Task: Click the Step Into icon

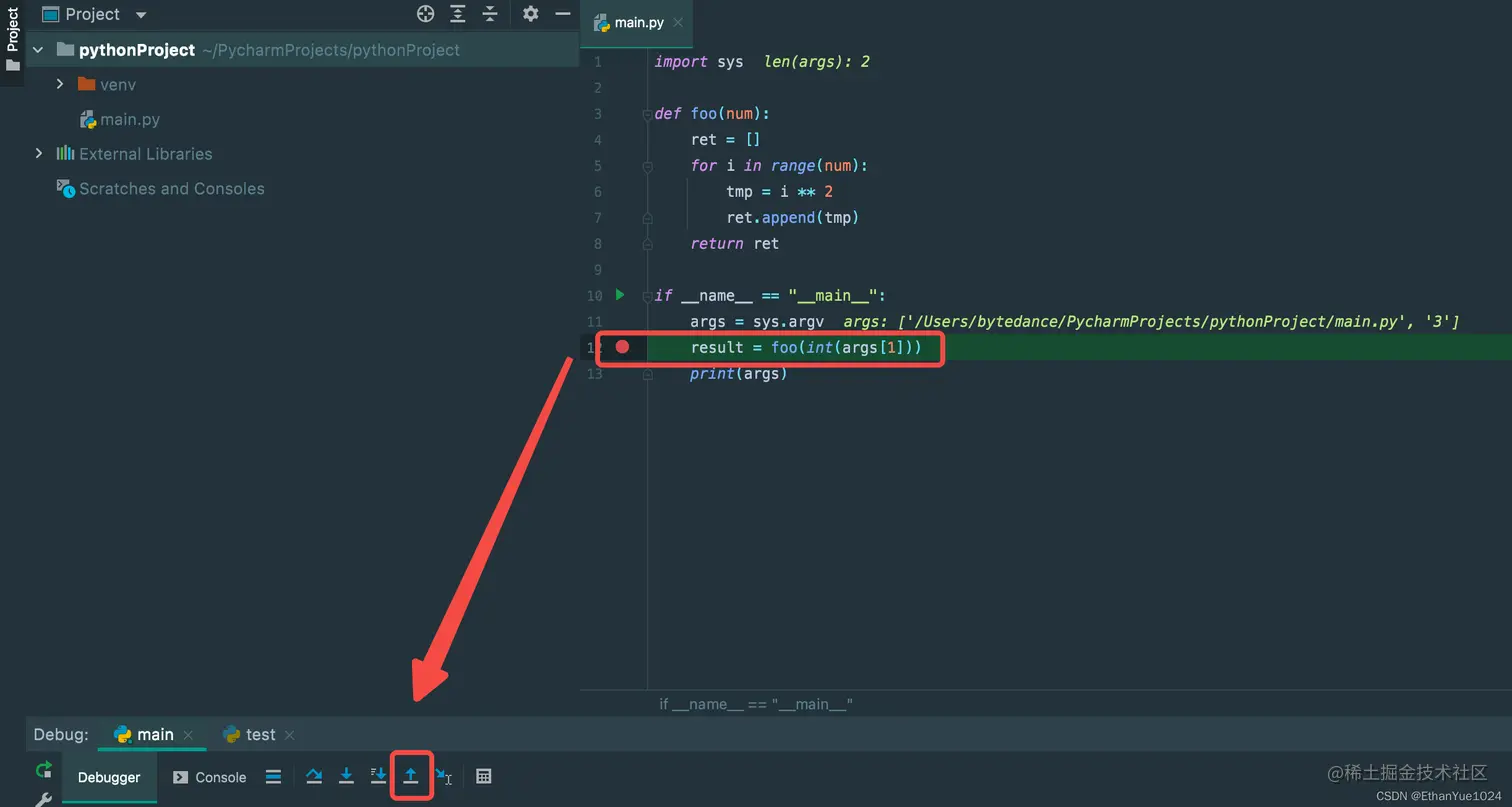Action: (x=346, y=777)
